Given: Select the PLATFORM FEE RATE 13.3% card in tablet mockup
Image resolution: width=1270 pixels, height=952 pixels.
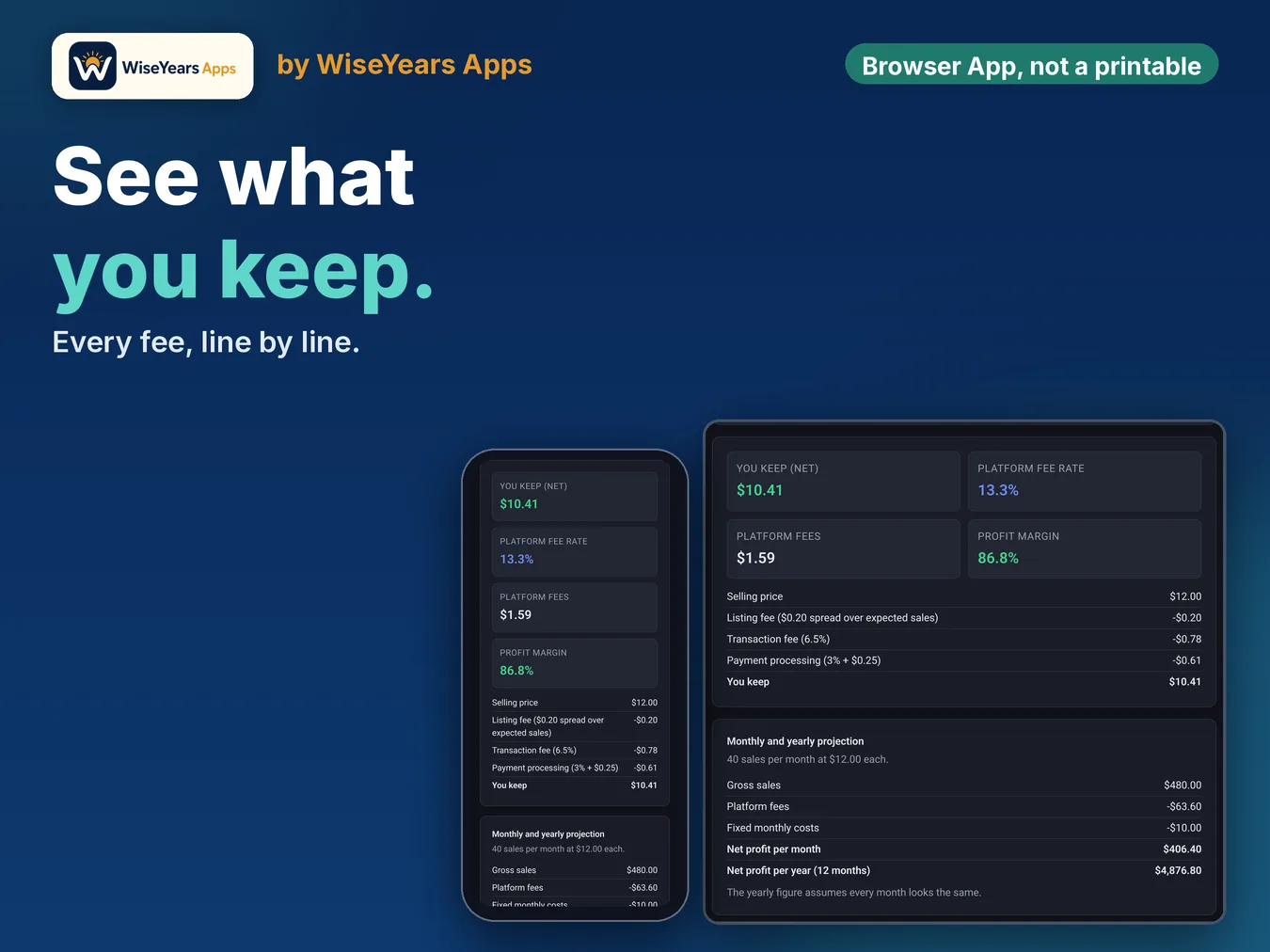Looking at the screenshot, I should (x=1085, y=481).
